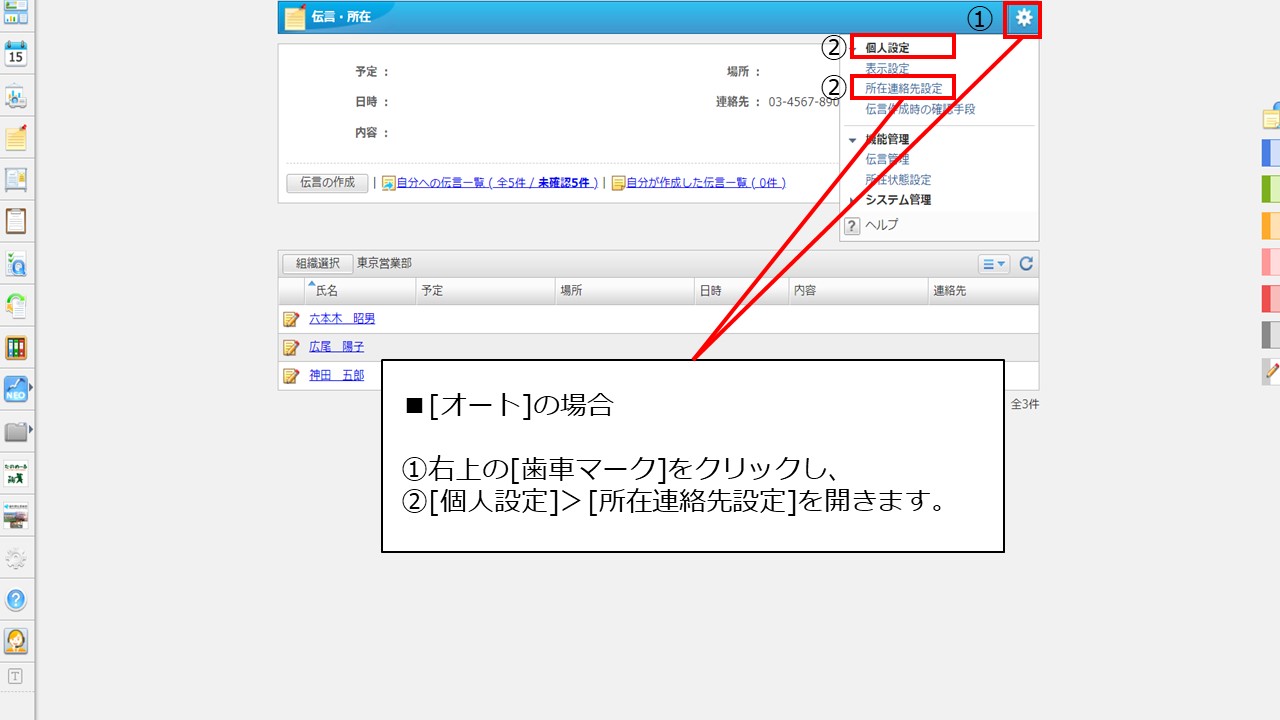Collapse the 機能管理 section in the menu
Screen dimensions: 1280x720
pyautogui.click(x=853, y=140)
